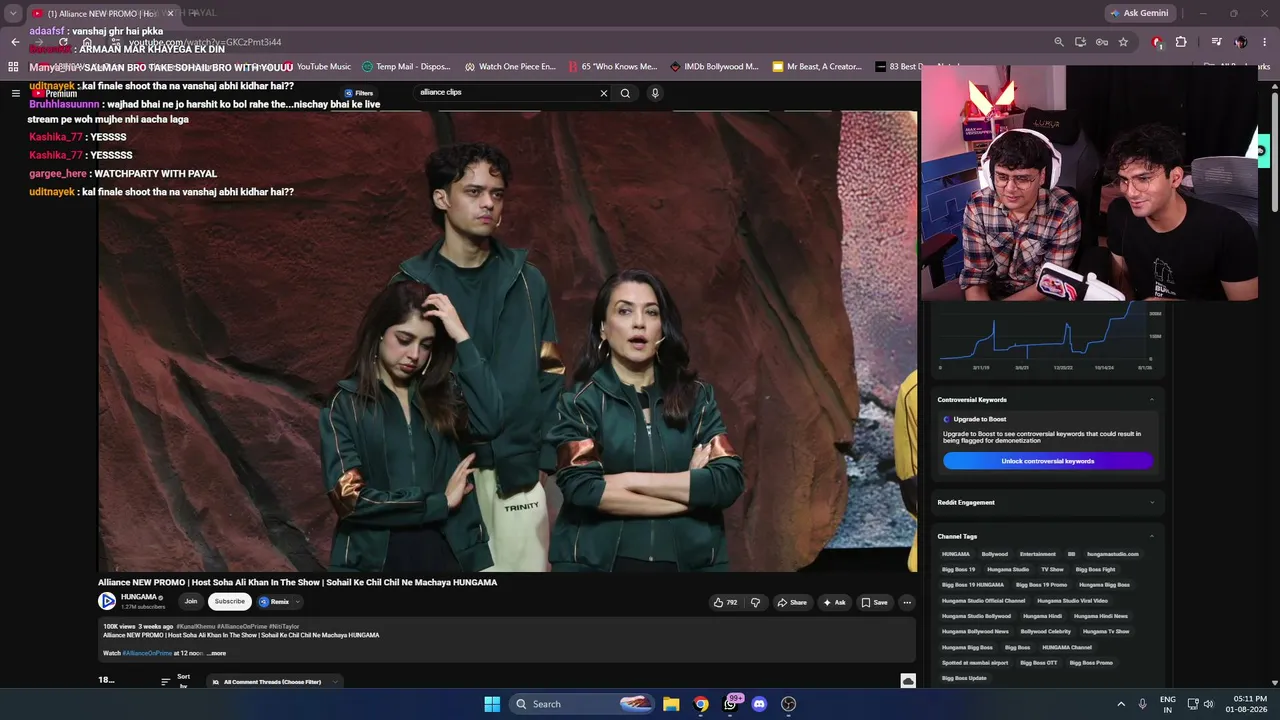Image resolution: width=1280 pixels, height=720 pixels.
Task: Save the video to a playlist
Action: pyautogui.click(x=874, y=602)
